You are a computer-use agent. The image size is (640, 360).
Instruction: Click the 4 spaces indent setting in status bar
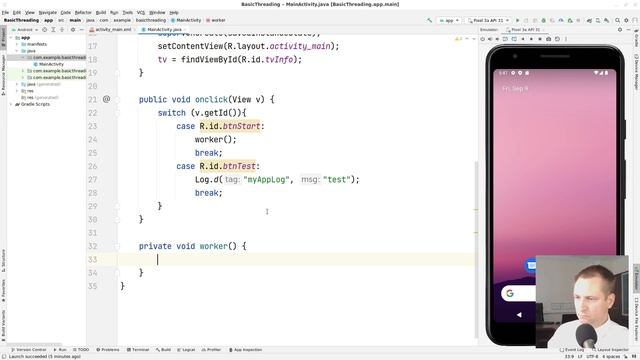611,357
